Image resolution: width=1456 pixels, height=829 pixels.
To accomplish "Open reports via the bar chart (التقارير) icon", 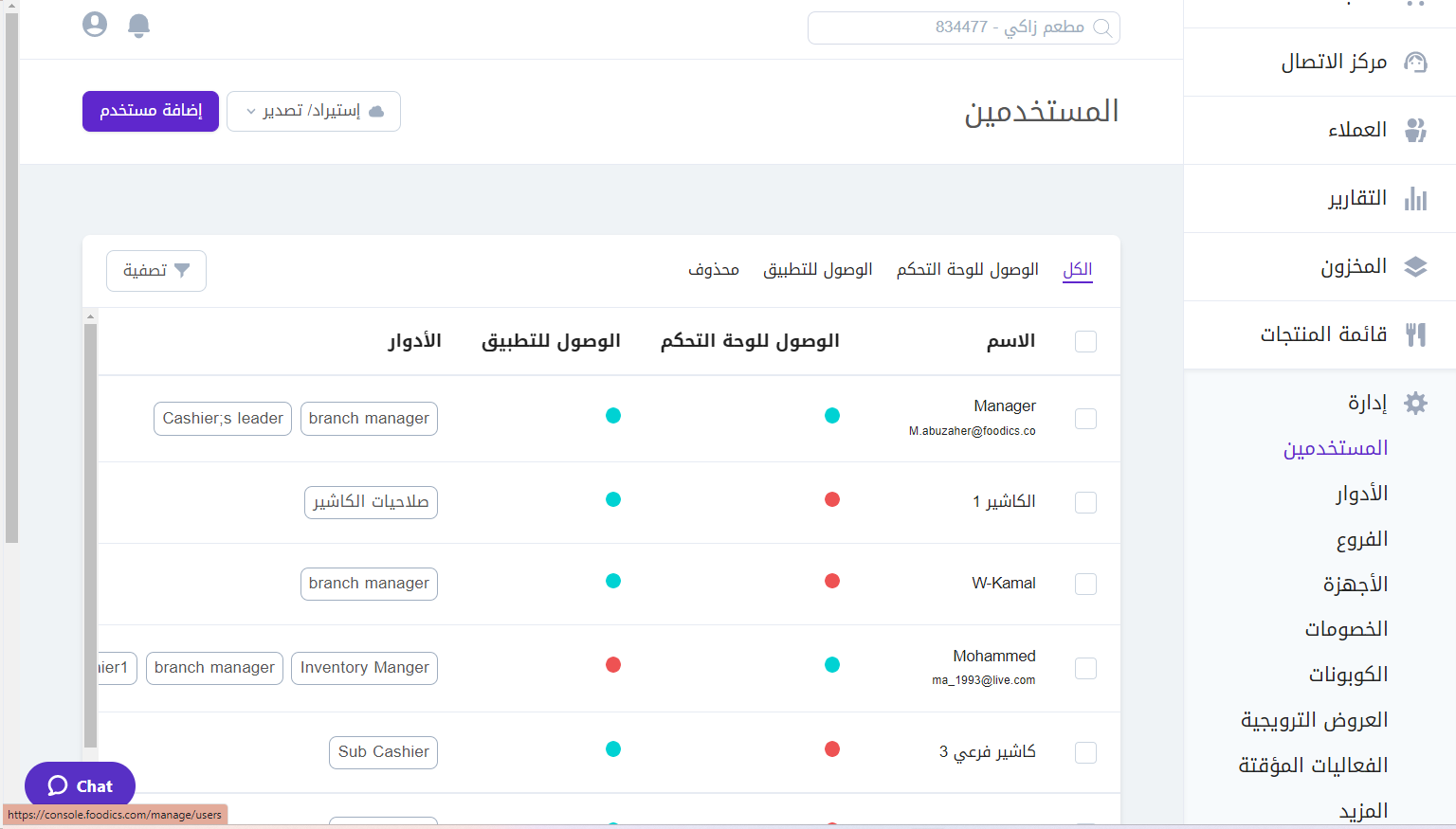I will pyautogui.click(x=1416, y=199).
